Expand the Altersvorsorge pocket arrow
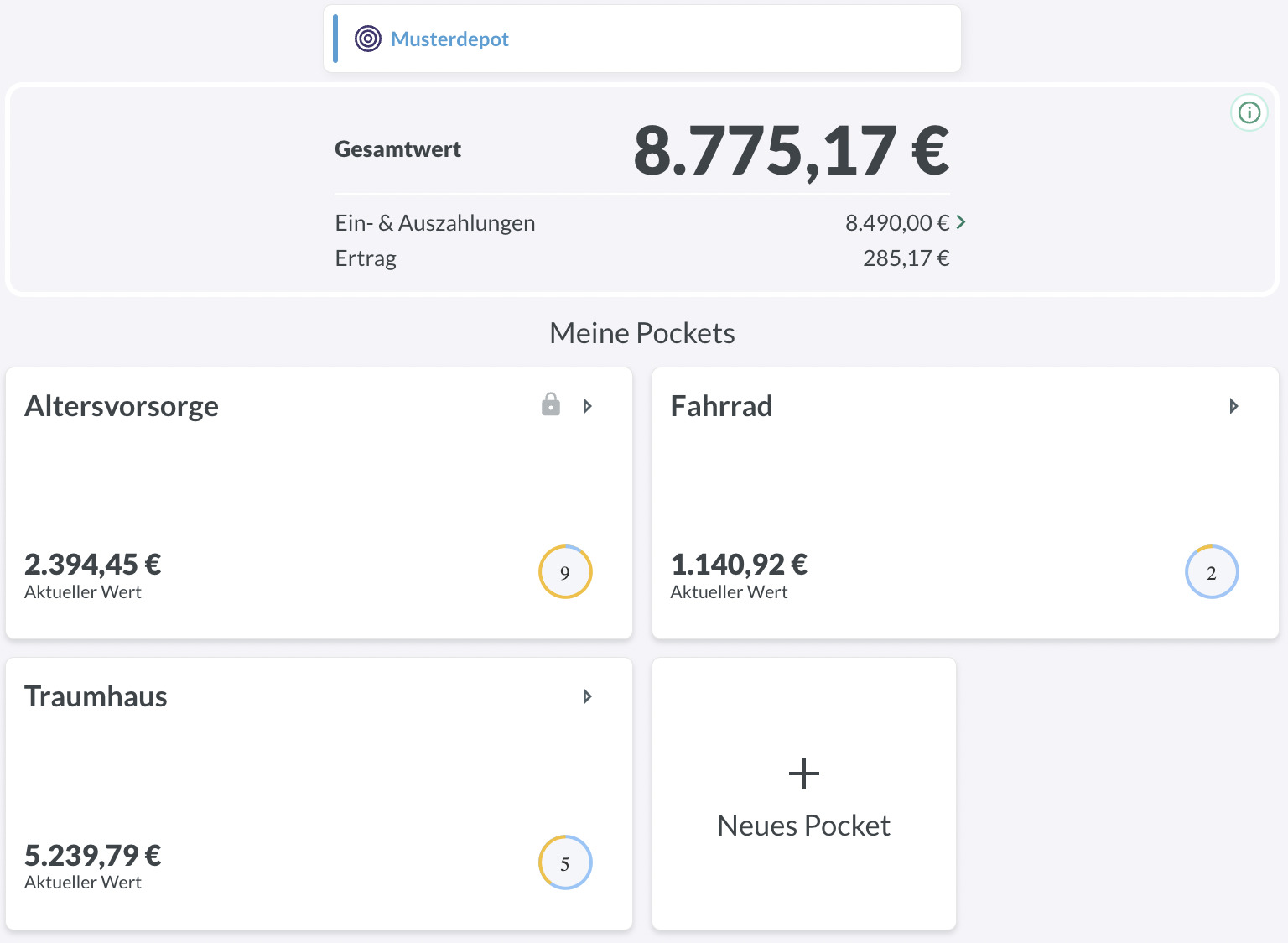The width and height of the screenshot is (1288, 943). [588, 406]
